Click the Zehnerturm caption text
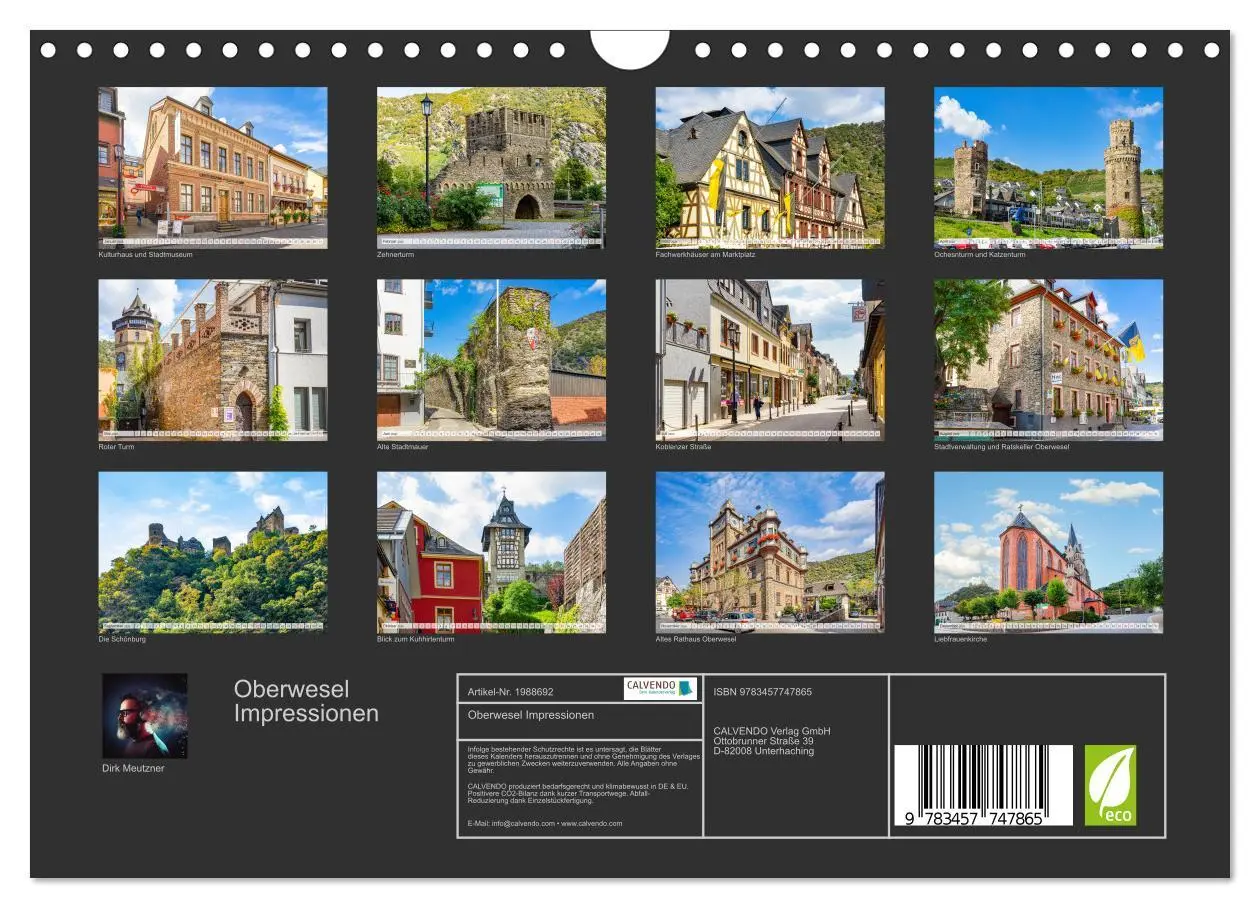This screenshot has height=908, width=1260. coord(395,254)
